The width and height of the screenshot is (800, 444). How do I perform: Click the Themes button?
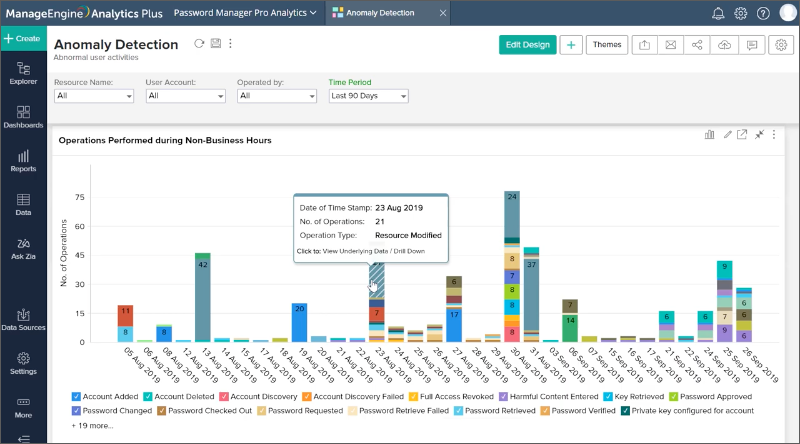(606, 45)
